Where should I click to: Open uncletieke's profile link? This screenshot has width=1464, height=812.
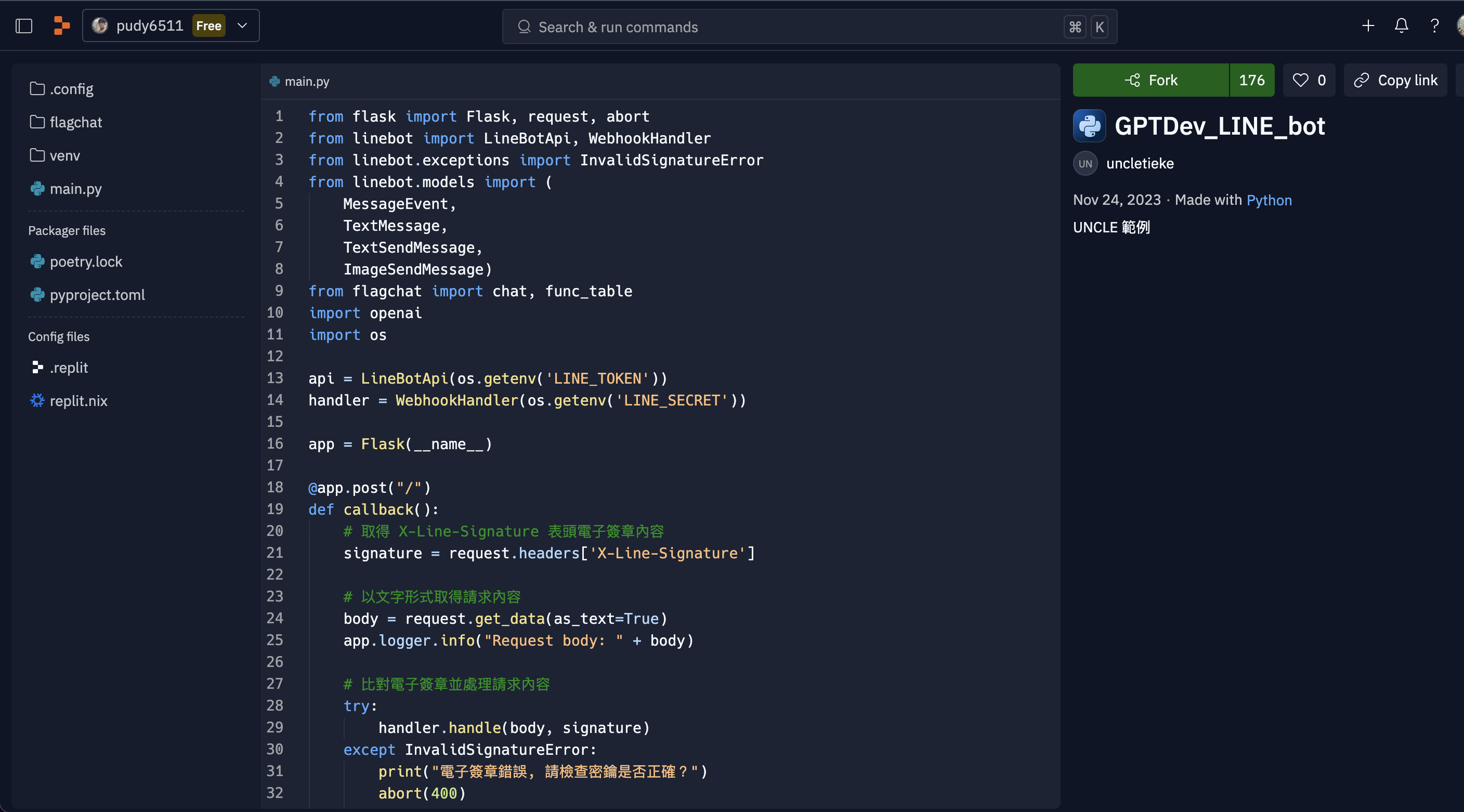[1140, 164]
